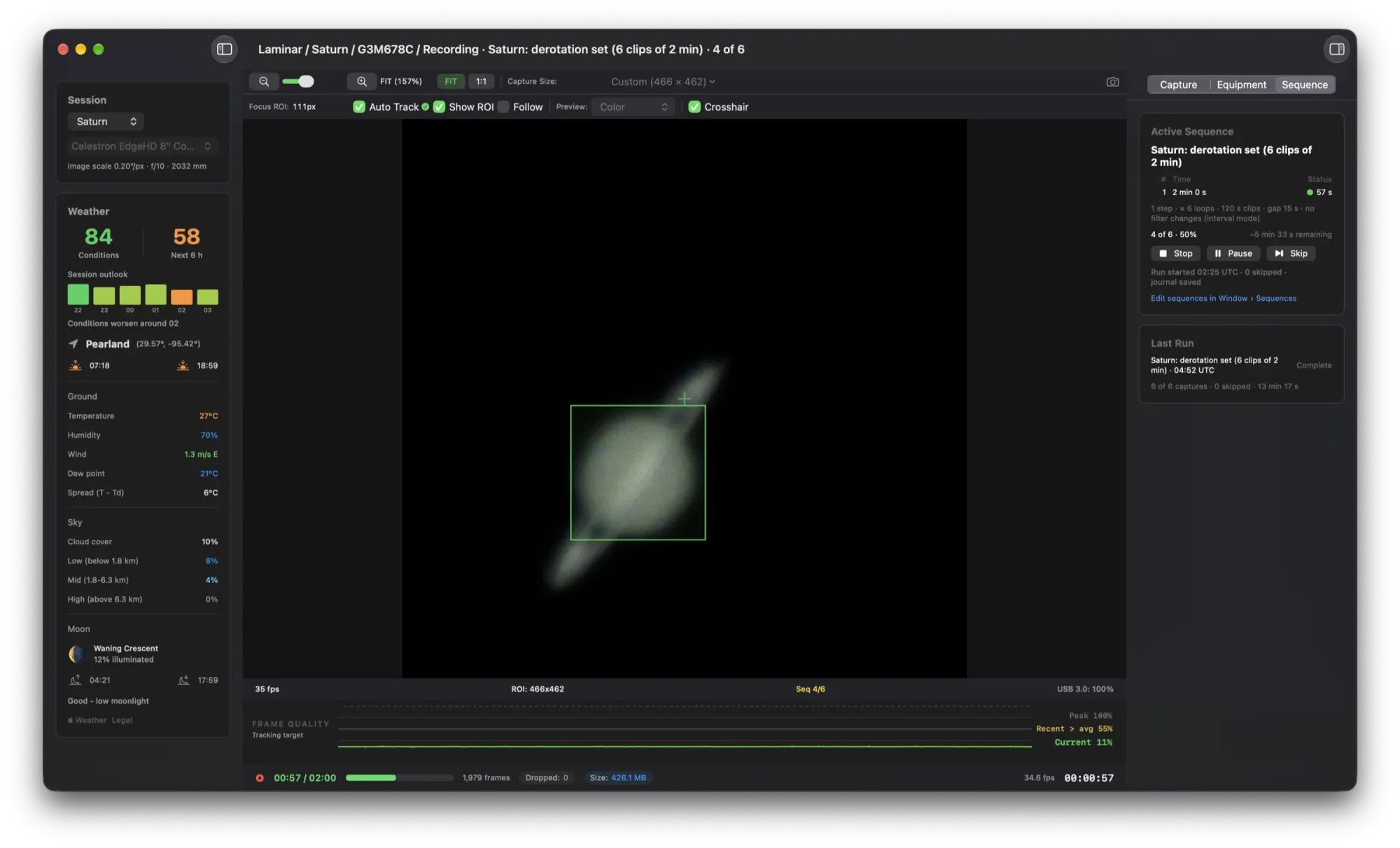This screenshot has width=1400, height=848.
Task: Open the Celestron EdgeHD telescope dropdown
Action: (141, 146)
